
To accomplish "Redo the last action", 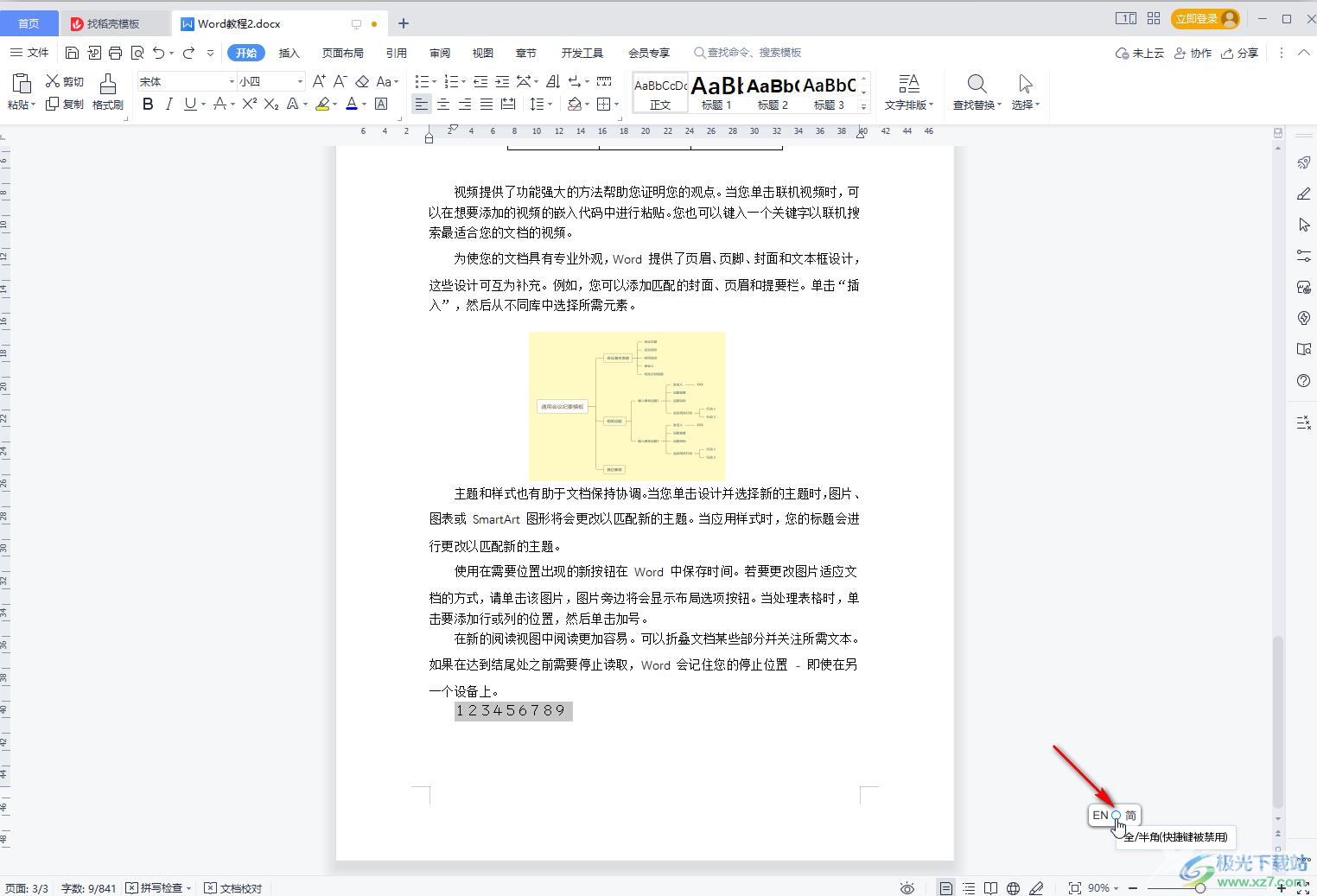I will (x=189, y=53).
